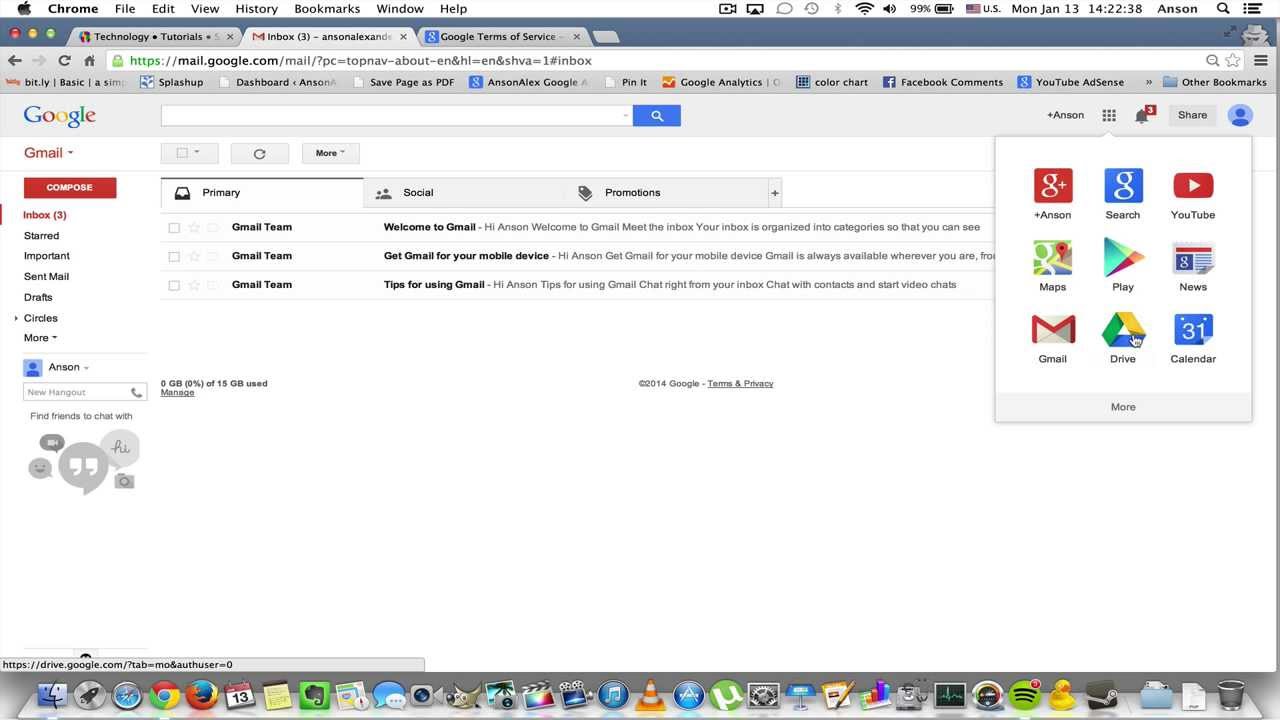Image resolution: width=1280 pixels, height=720 pixels.
Task: Mark Tips for using Gmail as important
Action: [x=212, y=285]
